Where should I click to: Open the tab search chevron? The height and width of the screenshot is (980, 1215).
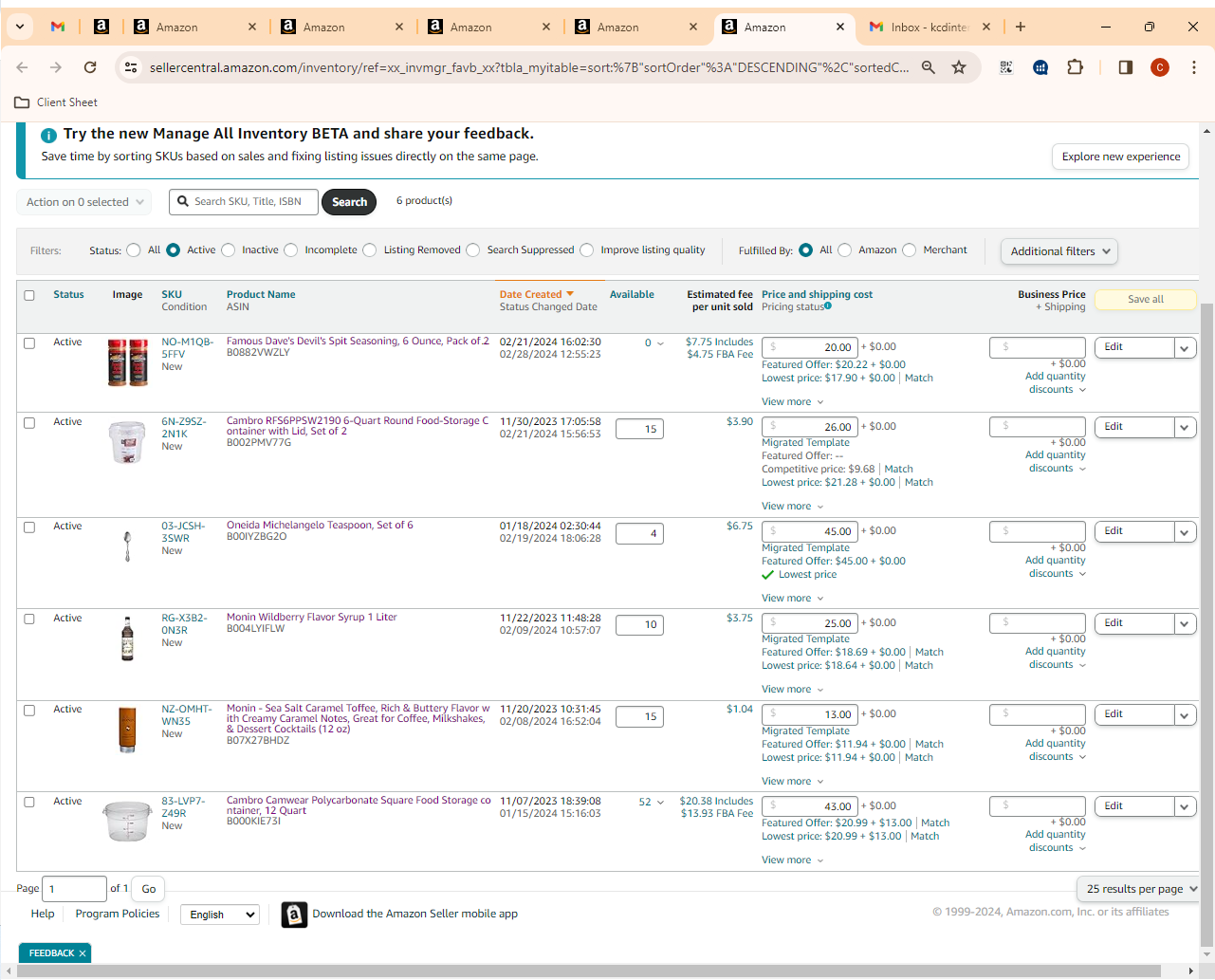click(20, 27)
